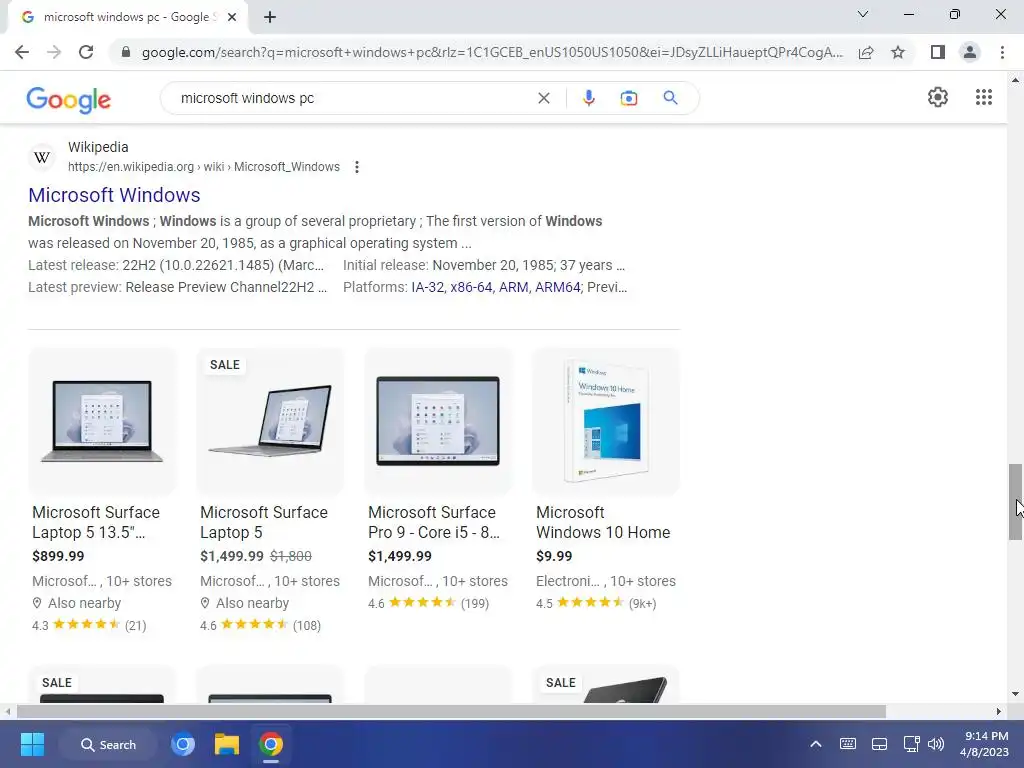Image resolution: width=1024 pixels, height=768 pixels.
Task: Reload the current page
Action: pyautogui.click(x=86, y=52)
